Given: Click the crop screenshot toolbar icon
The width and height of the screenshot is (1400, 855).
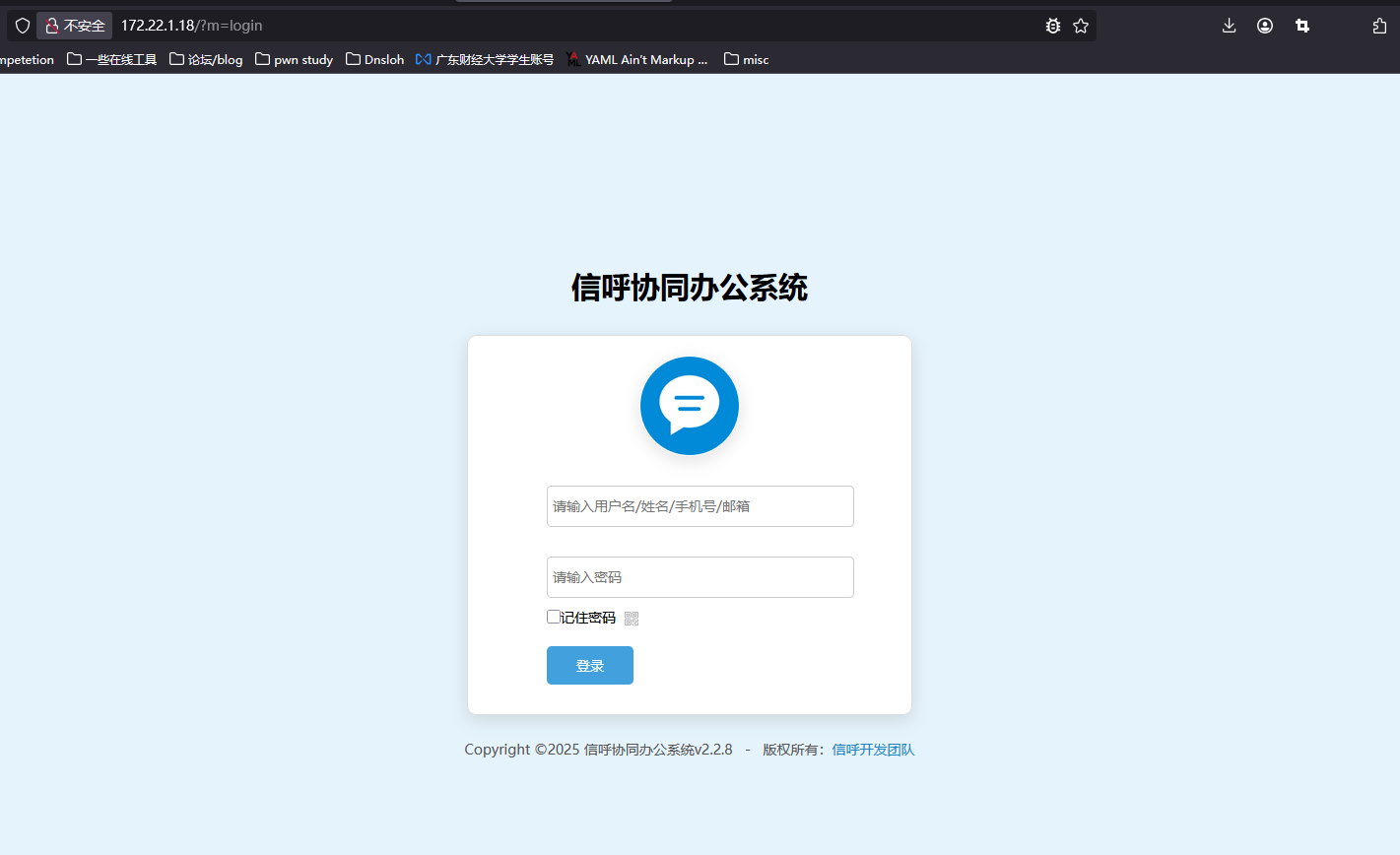Looking at the screenshot, I should (x=1302, y=26).
